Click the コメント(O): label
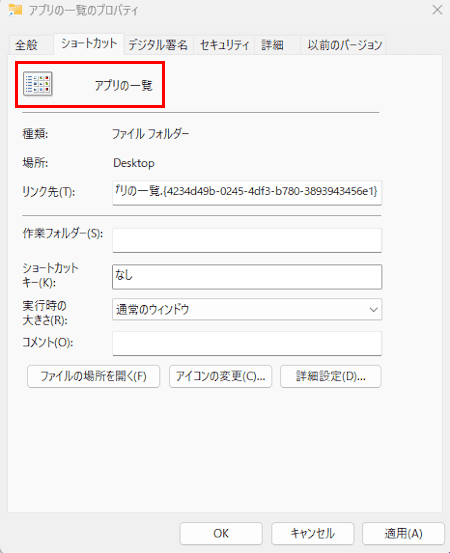The image size is (450, 553). pyautogui.click(x=48, y=342)
